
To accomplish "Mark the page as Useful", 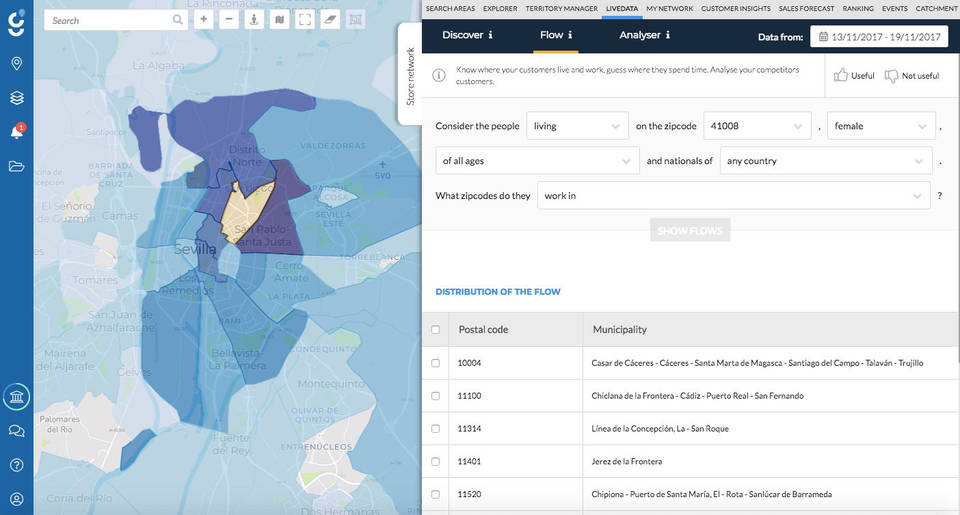I will click(x=853, y=76).
